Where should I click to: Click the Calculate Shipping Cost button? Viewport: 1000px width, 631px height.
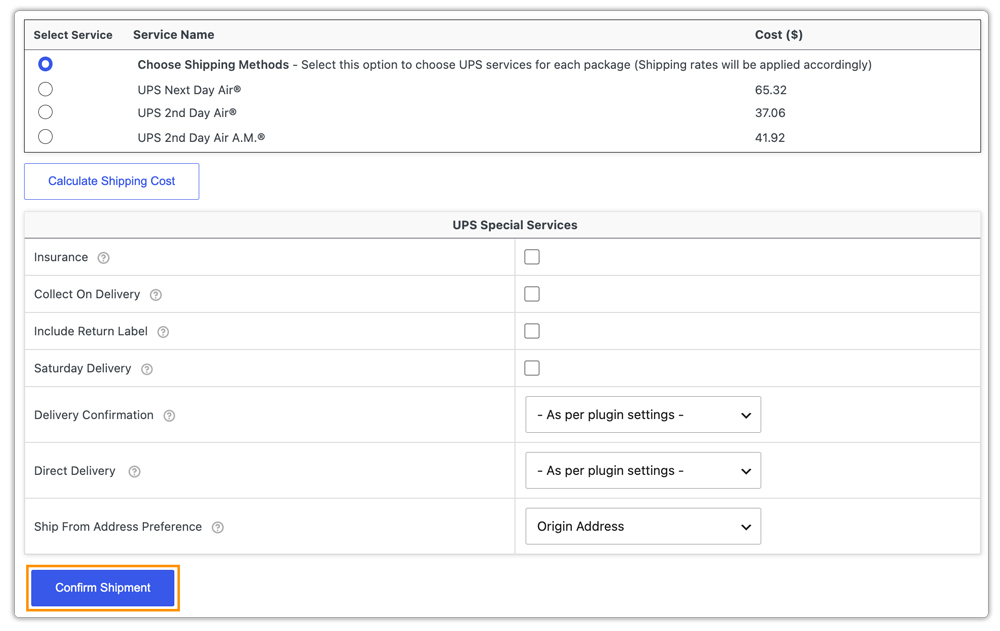(x=112, y=181)
